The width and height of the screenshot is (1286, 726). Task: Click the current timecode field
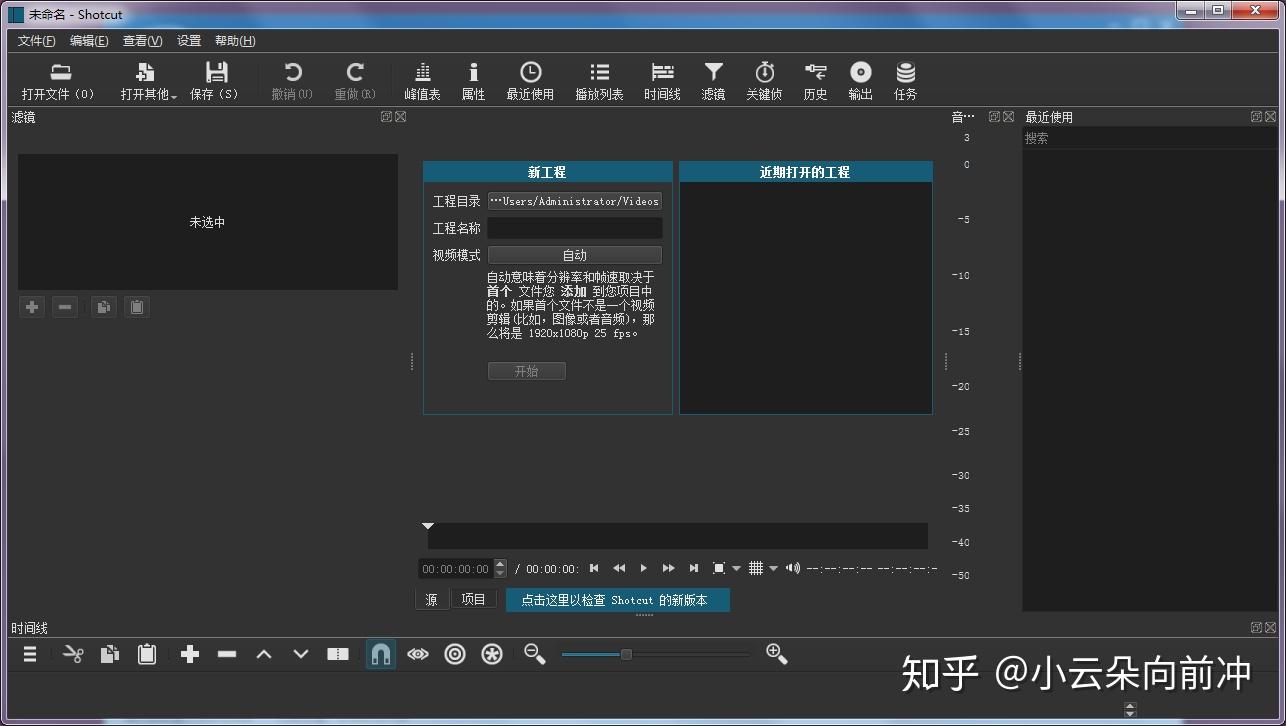tap(456, 569)
